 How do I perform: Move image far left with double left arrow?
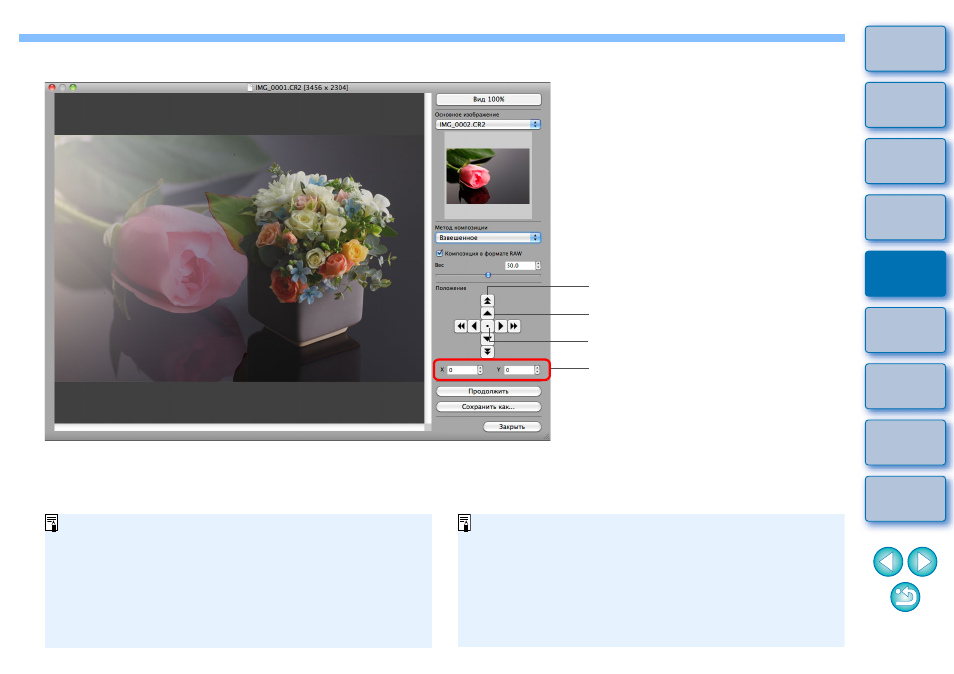pyautogui.click(x=461, y=327)
